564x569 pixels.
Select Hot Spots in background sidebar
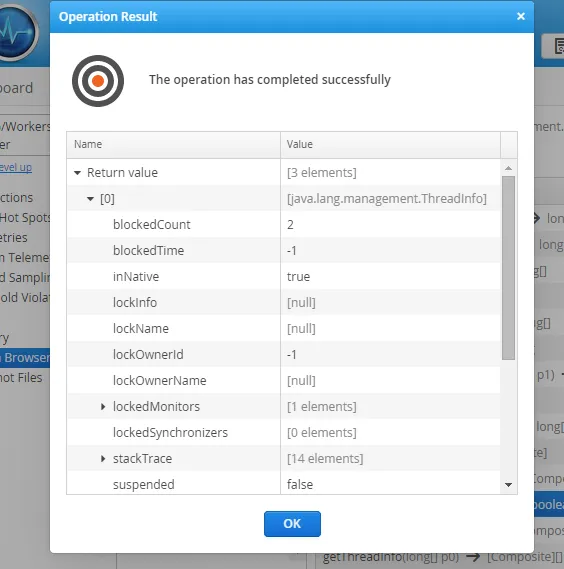[25, 218]
